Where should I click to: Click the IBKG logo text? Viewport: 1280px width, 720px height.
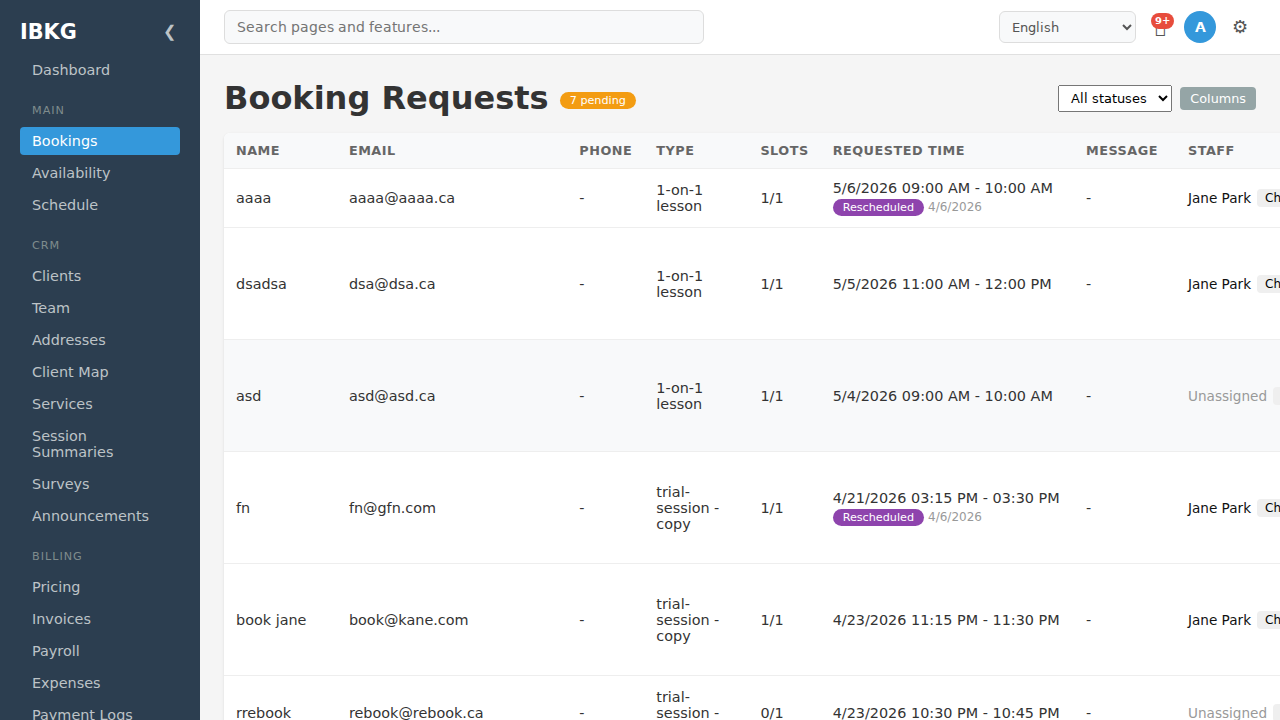click(48, 31)
